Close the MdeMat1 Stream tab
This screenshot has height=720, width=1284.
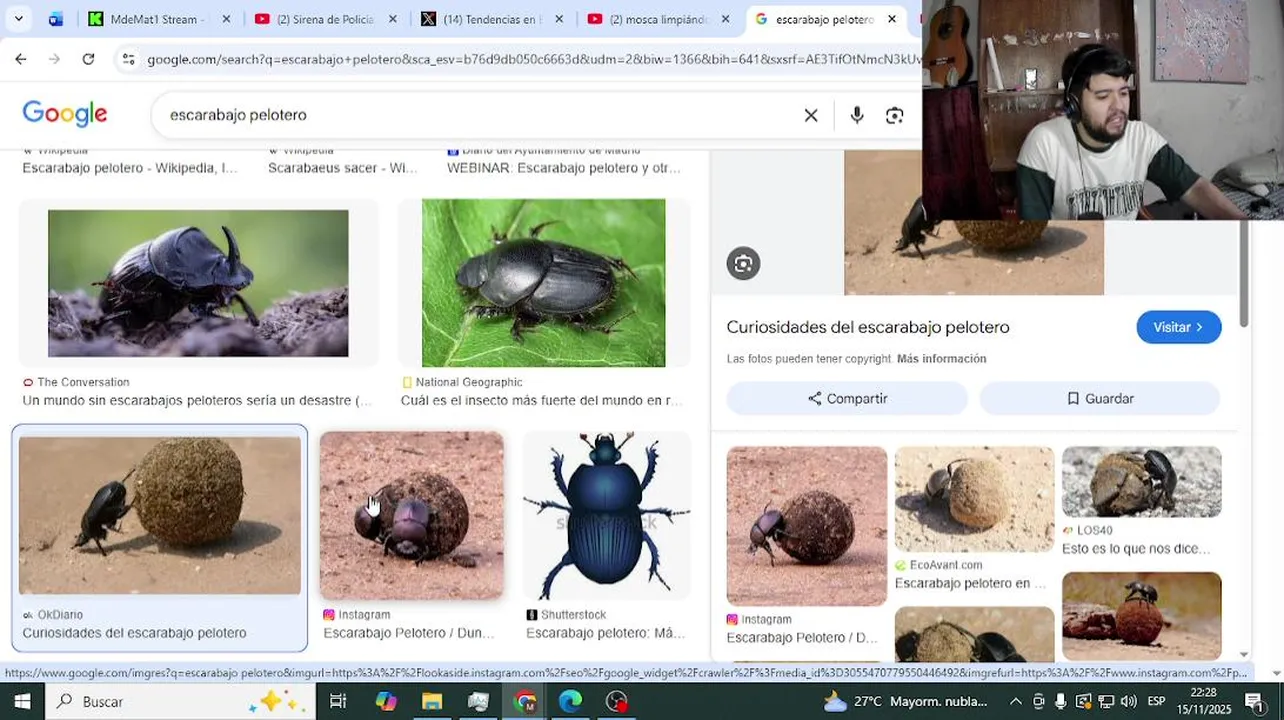click(x=226, y=19)
